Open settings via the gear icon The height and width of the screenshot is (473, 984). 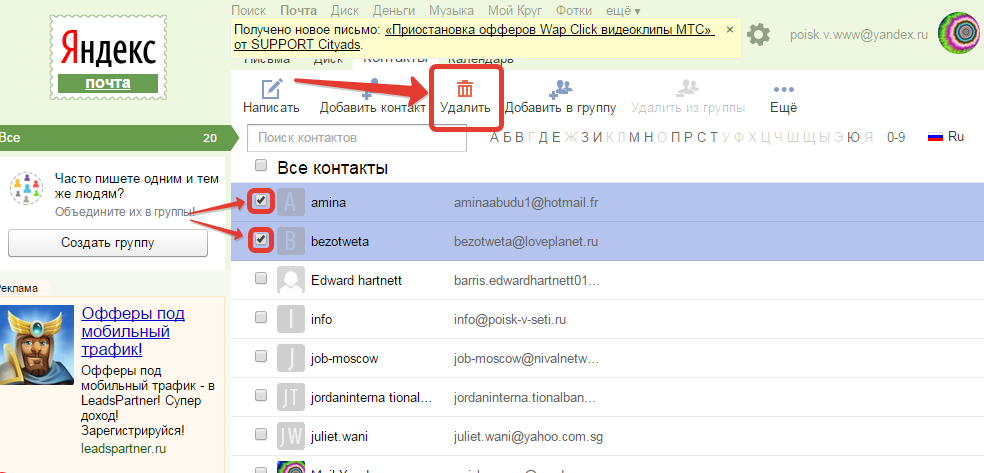[x=759, y=35]
